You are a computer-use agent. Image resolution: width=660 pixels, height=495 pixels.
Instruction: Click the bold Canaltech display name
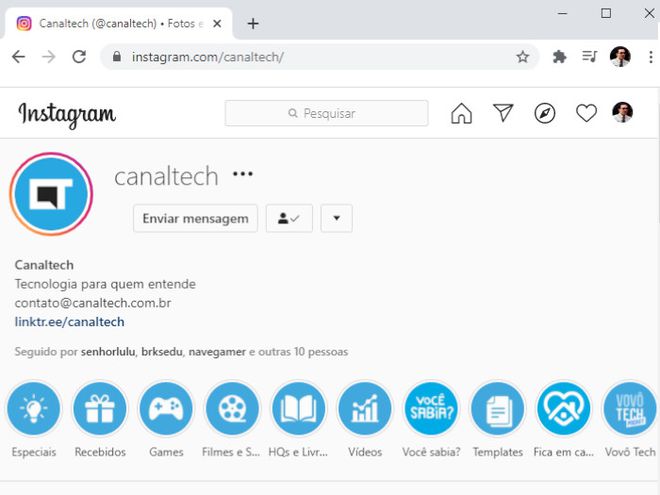[44, 265]
